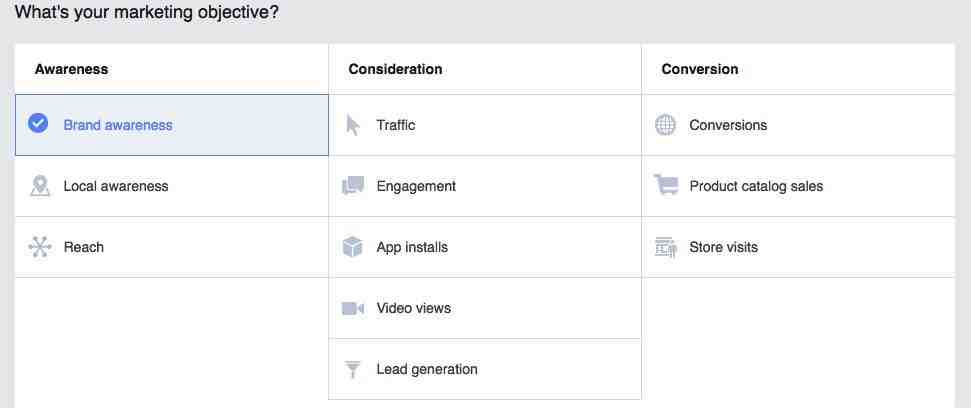The height and width of the screenshot is (408, 971).
Task: Click the Consideration column heading
Action: [x=395, y=69]
